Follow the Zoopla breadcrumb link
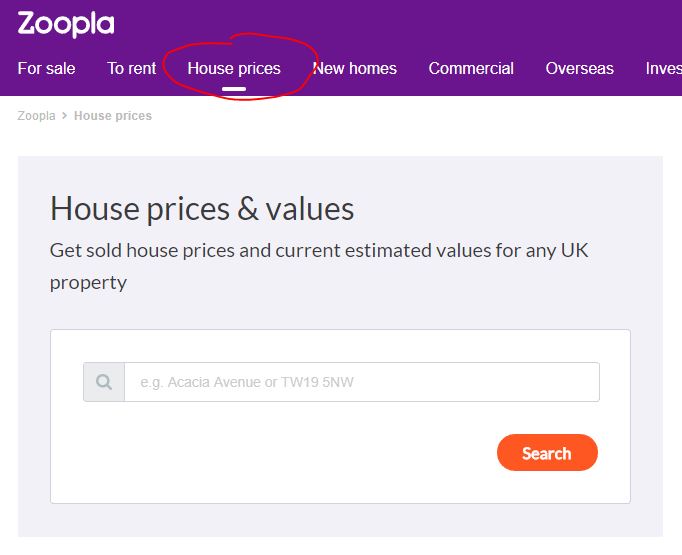 (37, 116)
